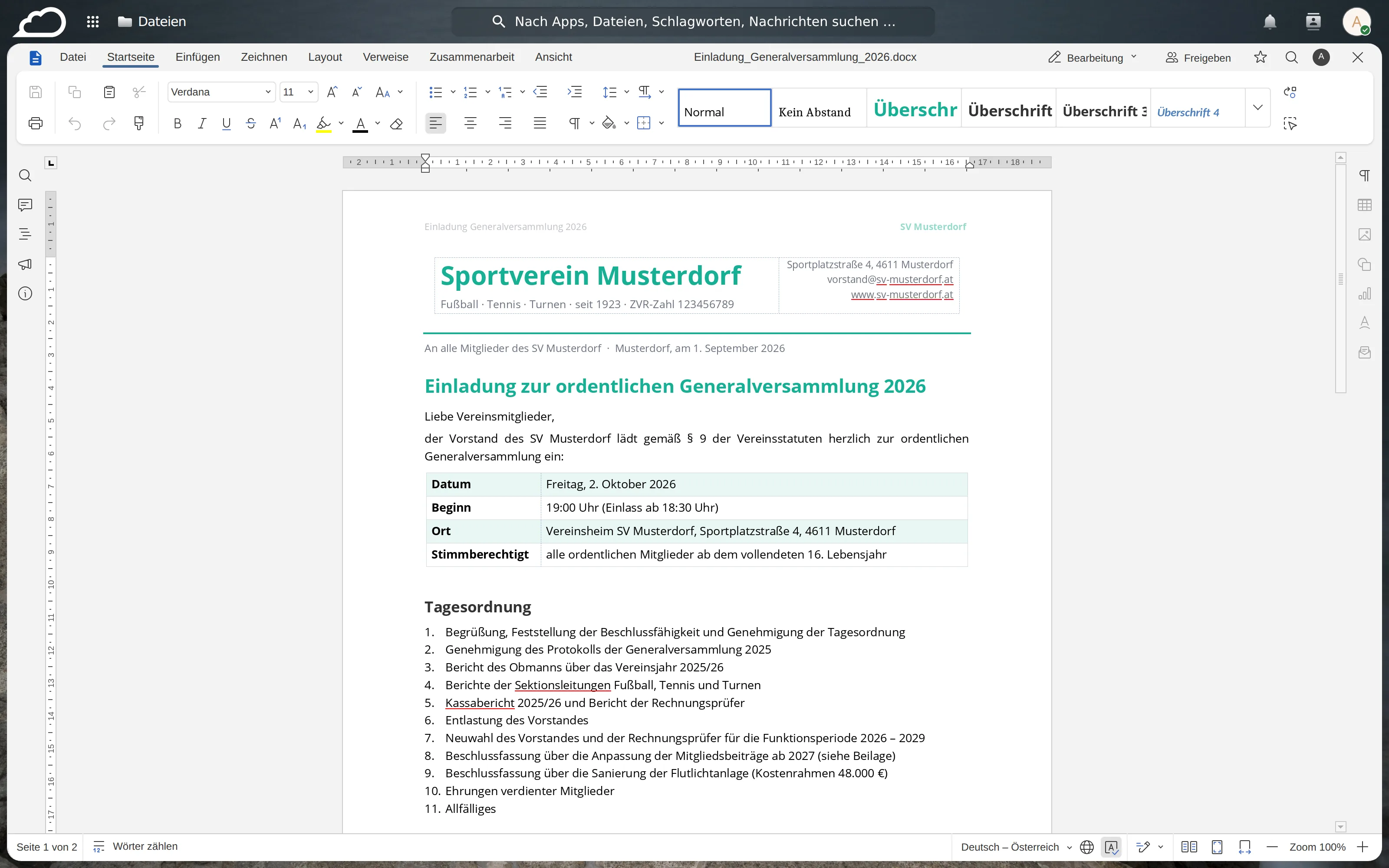Decrease indent with outdent icon
1389x868 pixels.
(x=540, y=92)
